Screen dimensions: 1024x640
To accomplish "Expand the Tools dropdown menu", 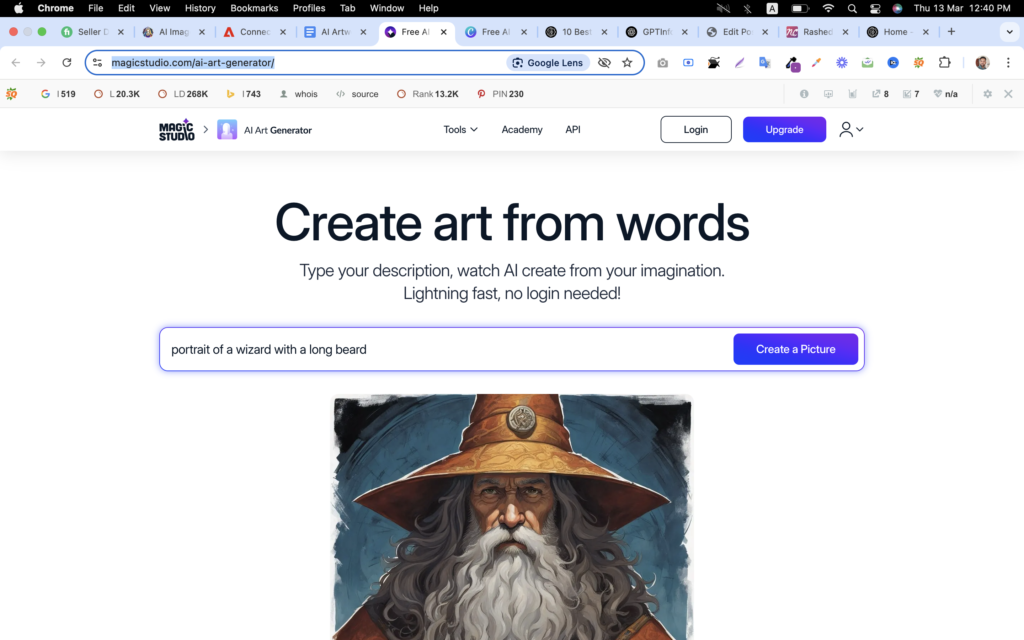I will click(460, 129).
